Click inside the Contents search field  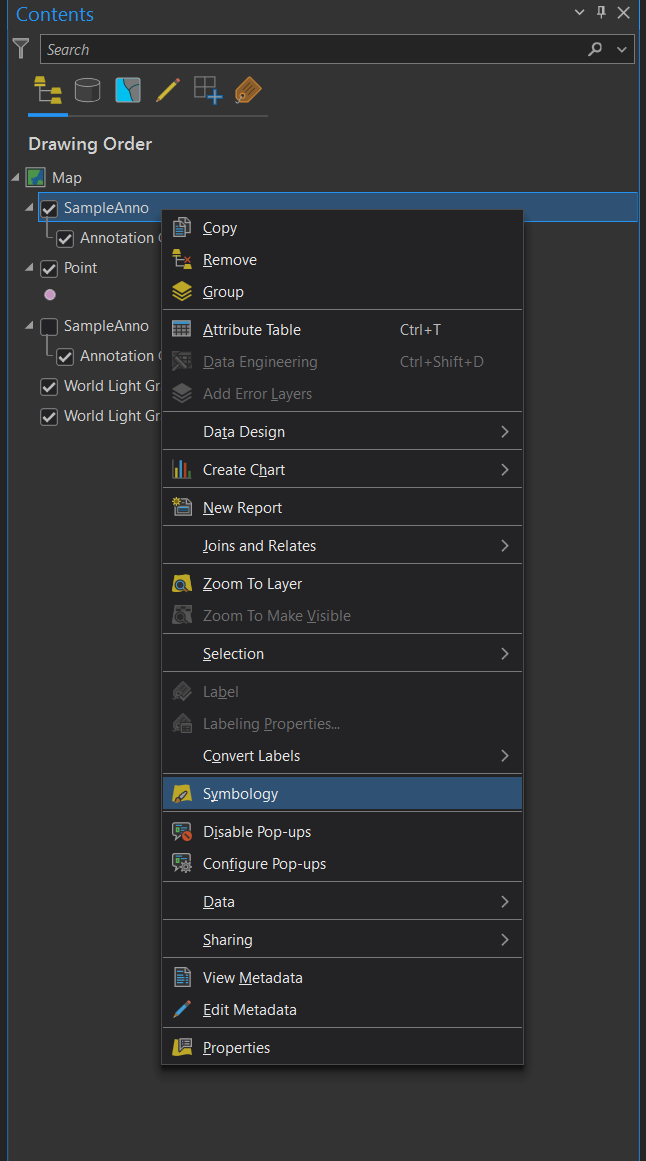pos(300,48)
